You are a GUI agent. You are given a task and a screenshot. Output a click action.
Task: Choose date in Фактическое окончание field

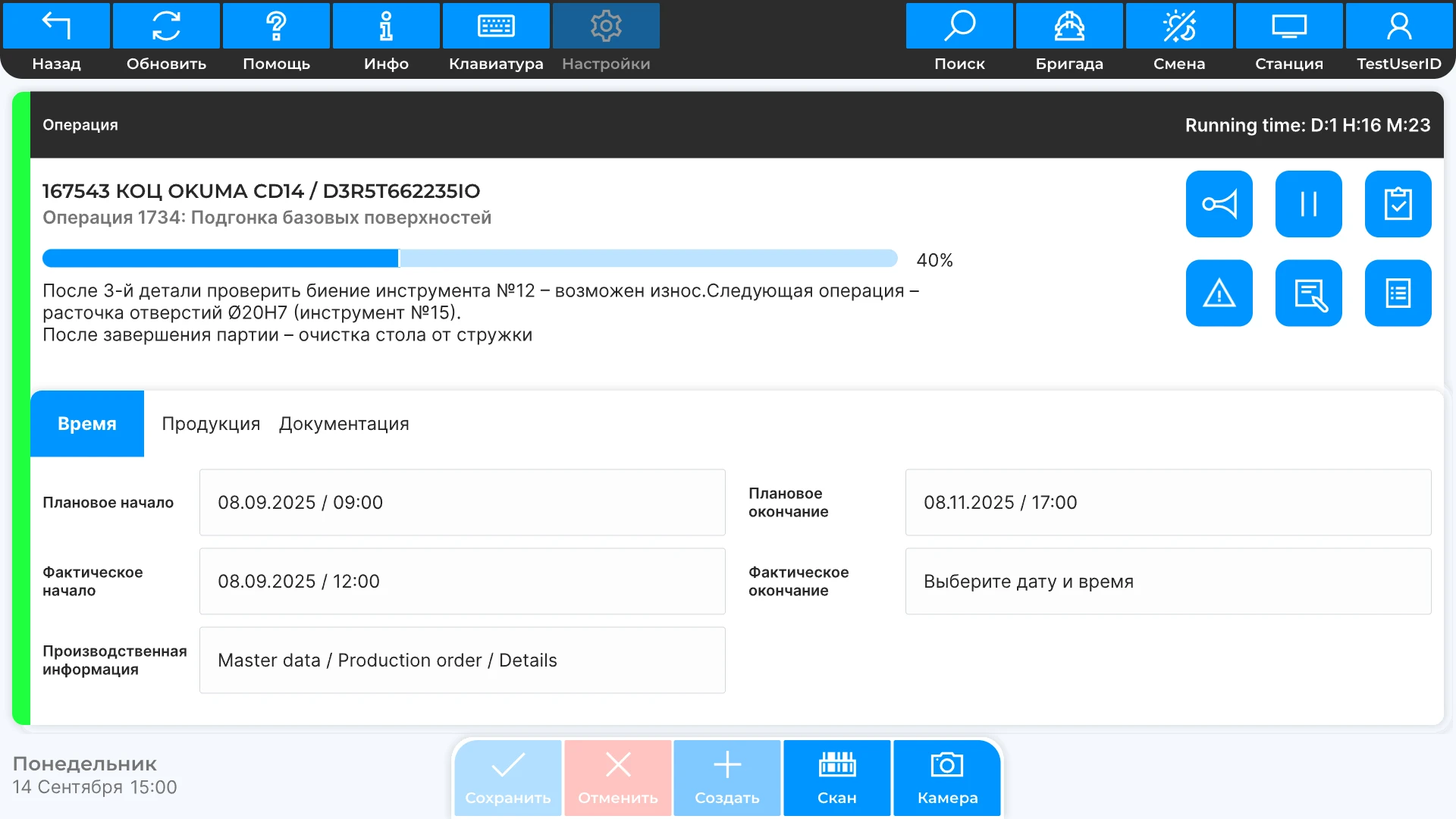point(1169,582)
